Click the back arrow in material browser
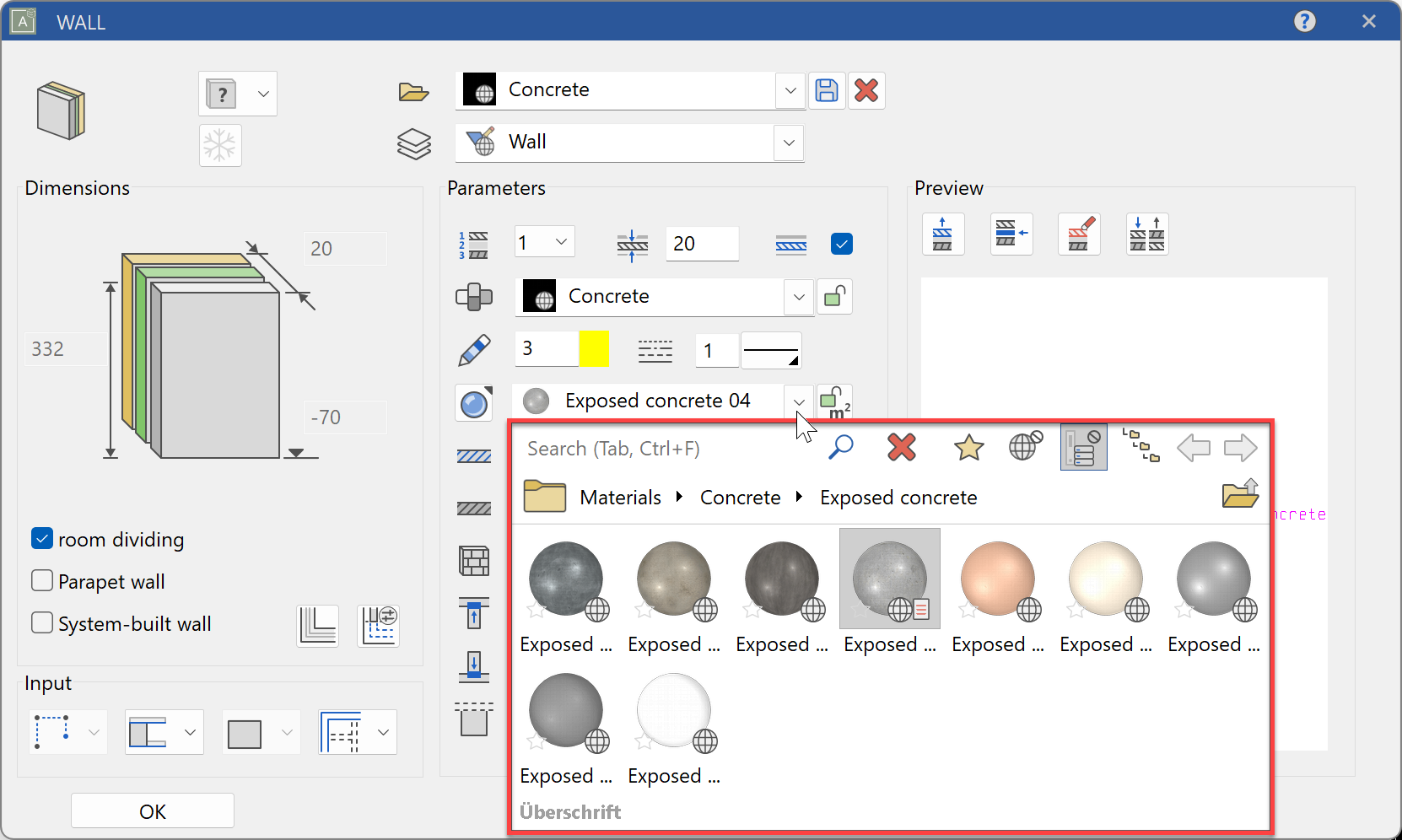Image resolution: width=1402 pixels, height=840 pixels. [x=1193, y=448]
